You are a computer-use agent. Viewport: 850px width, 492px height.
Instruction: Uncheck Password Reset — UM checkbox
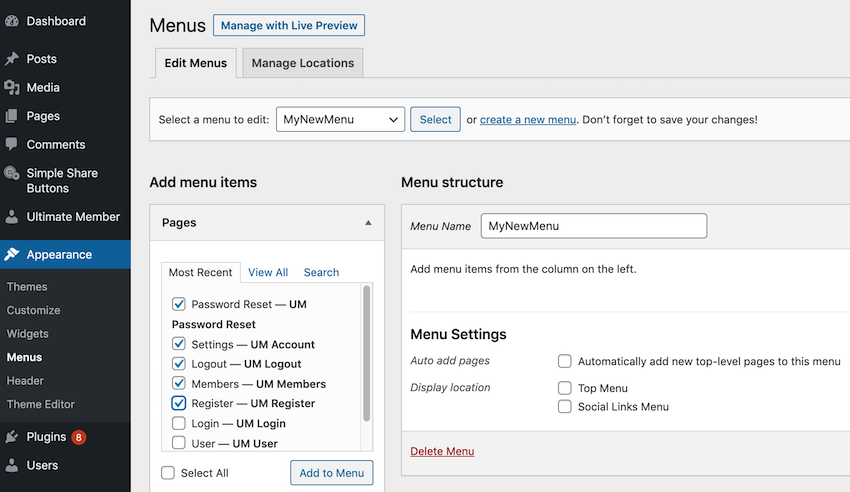pos(179,304)
